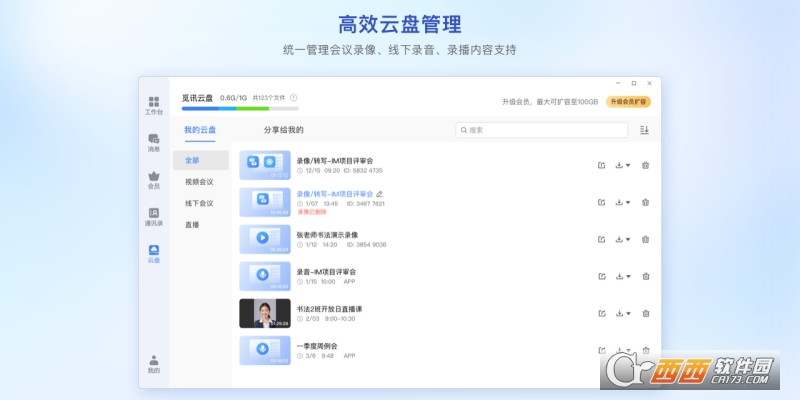Click the 搜索 search input field

541,130
